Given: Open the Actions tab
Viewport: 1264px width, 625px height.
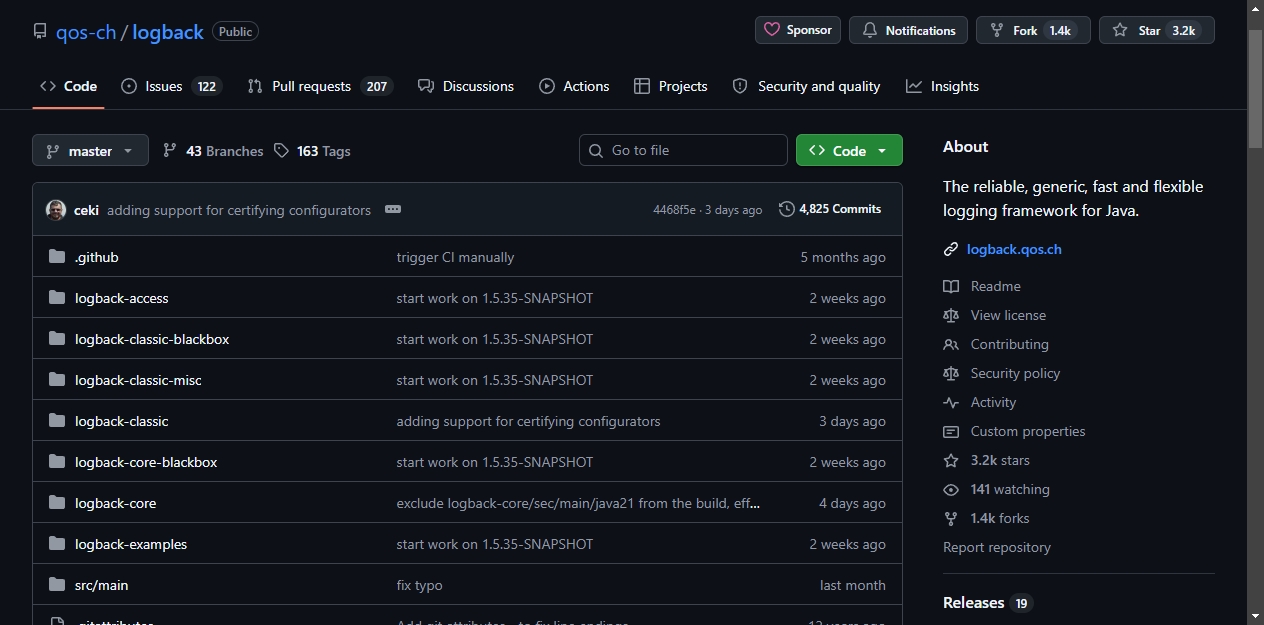Looking at the screenshot, I should pyautogui.click(x=574, y=86).
